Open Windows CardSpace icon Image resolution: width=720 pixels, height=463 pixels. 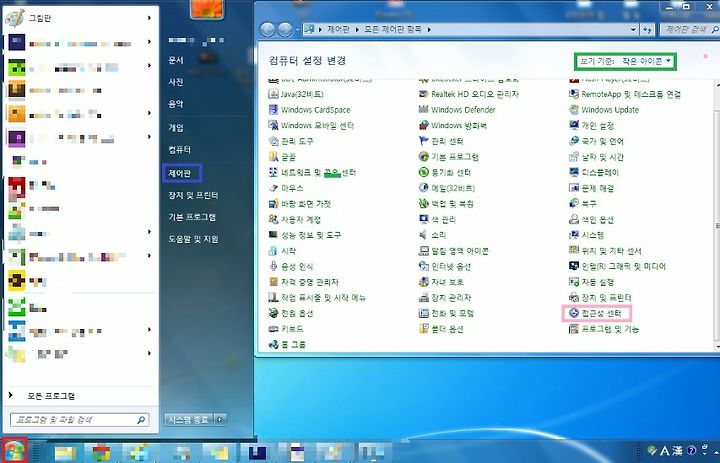pyautogui.click(x=273, y=110)
